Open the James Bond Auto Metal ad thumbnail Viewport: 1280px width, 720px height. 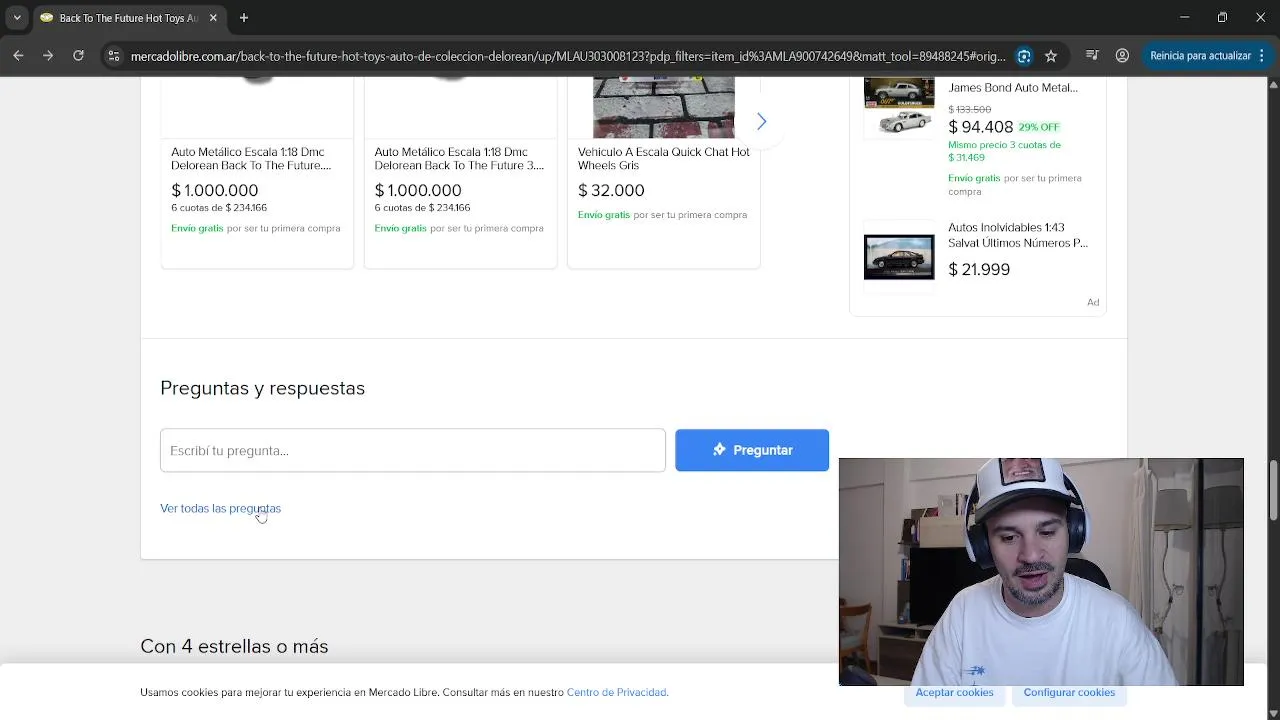coord(899,107)
